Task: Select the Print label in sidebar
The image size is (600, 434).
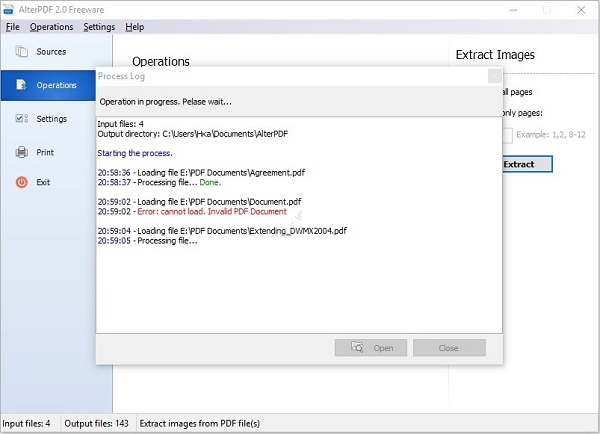Action: pos(45,152)
